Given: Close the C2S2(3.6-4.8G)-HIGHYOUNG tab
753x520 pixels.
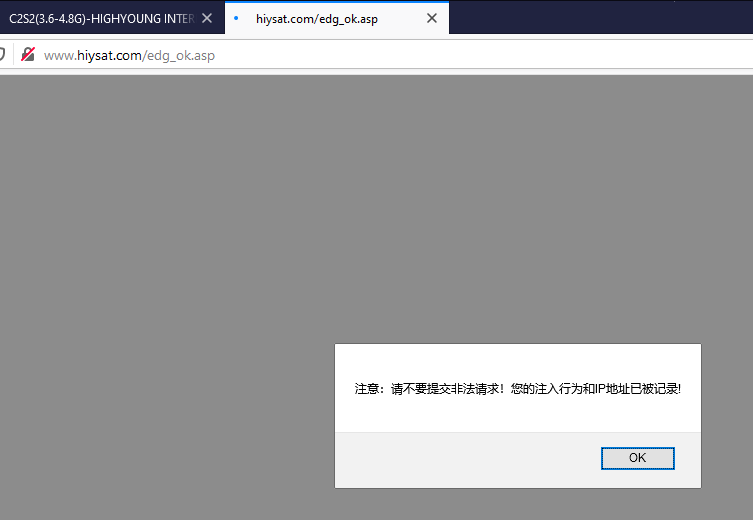Looking at the screenshot, I should pyautogui.click(x=207, y=18).
